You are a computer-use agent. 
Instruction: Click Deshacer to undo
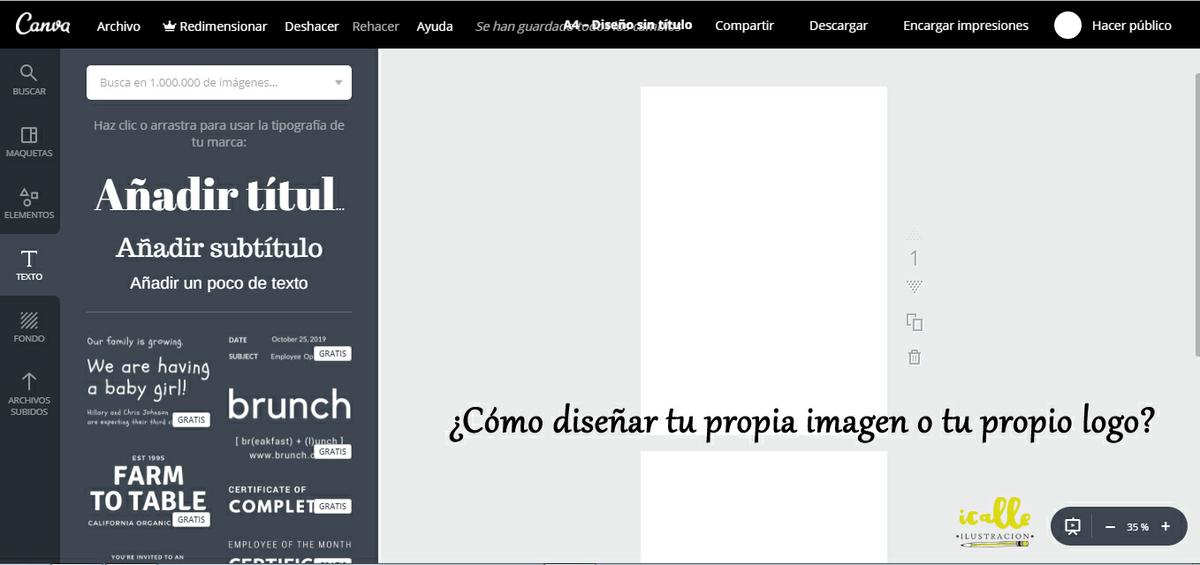click(x=311, y=26)
